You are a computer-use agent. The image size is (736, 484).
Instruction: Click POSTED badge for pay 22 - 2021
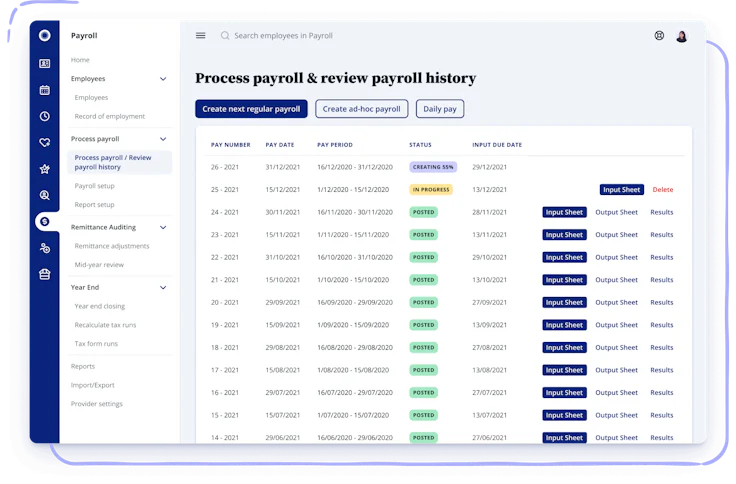pos(423,257)
